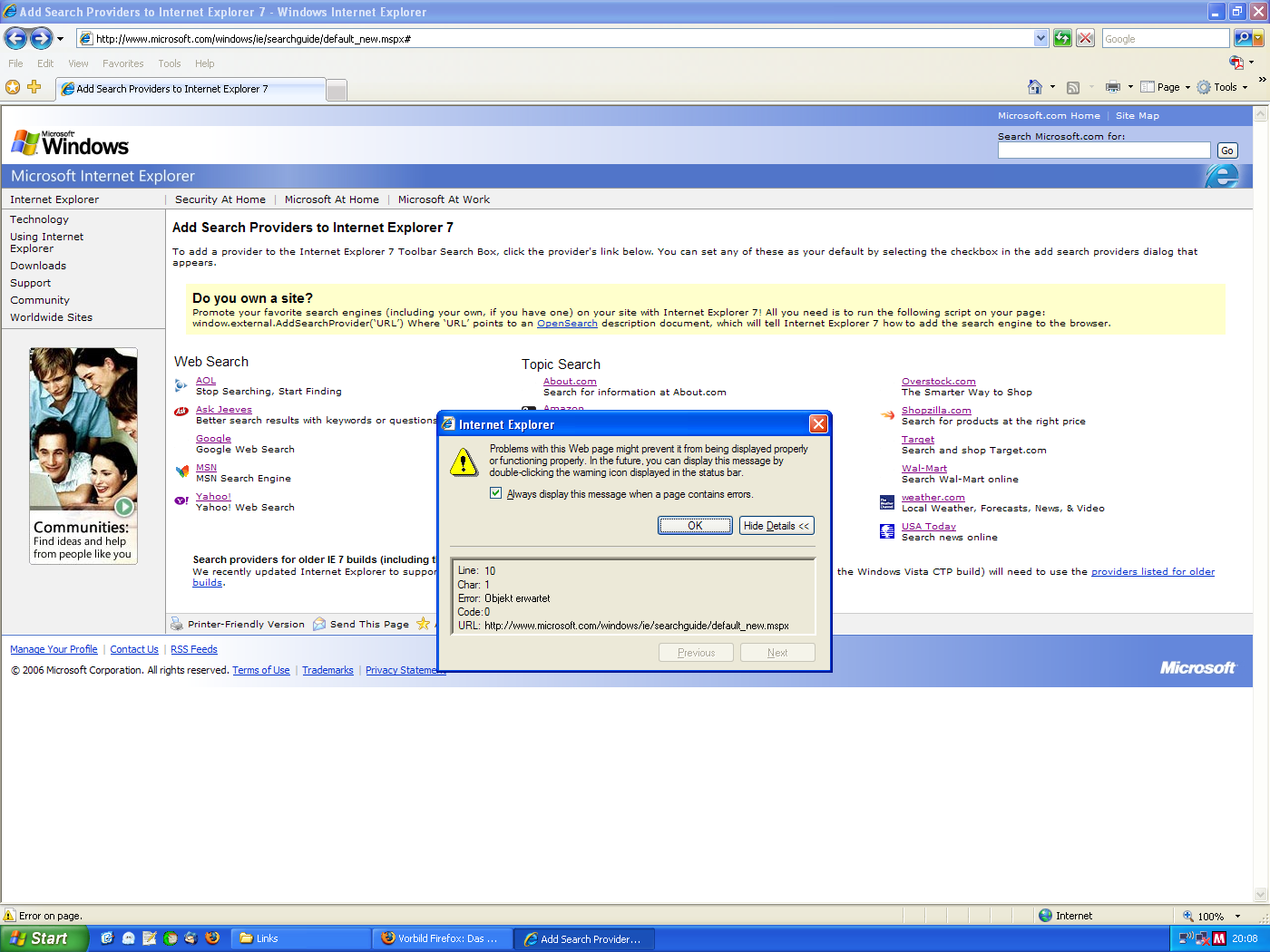Screen dimensions: 1270x952
Task: Click the Ask Jeeves logo icon
Action: [181, 412]
